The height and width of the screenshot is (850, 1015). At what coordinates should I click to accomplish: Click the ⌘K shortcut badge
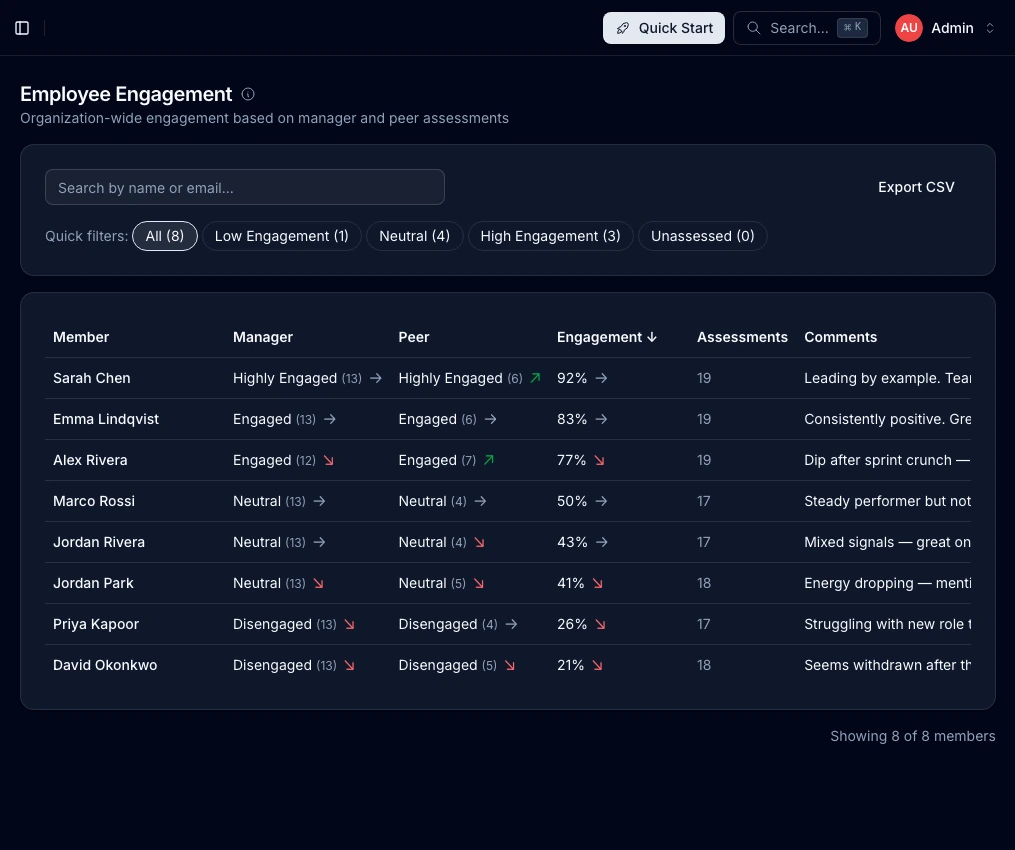click(x=852, y=27)
